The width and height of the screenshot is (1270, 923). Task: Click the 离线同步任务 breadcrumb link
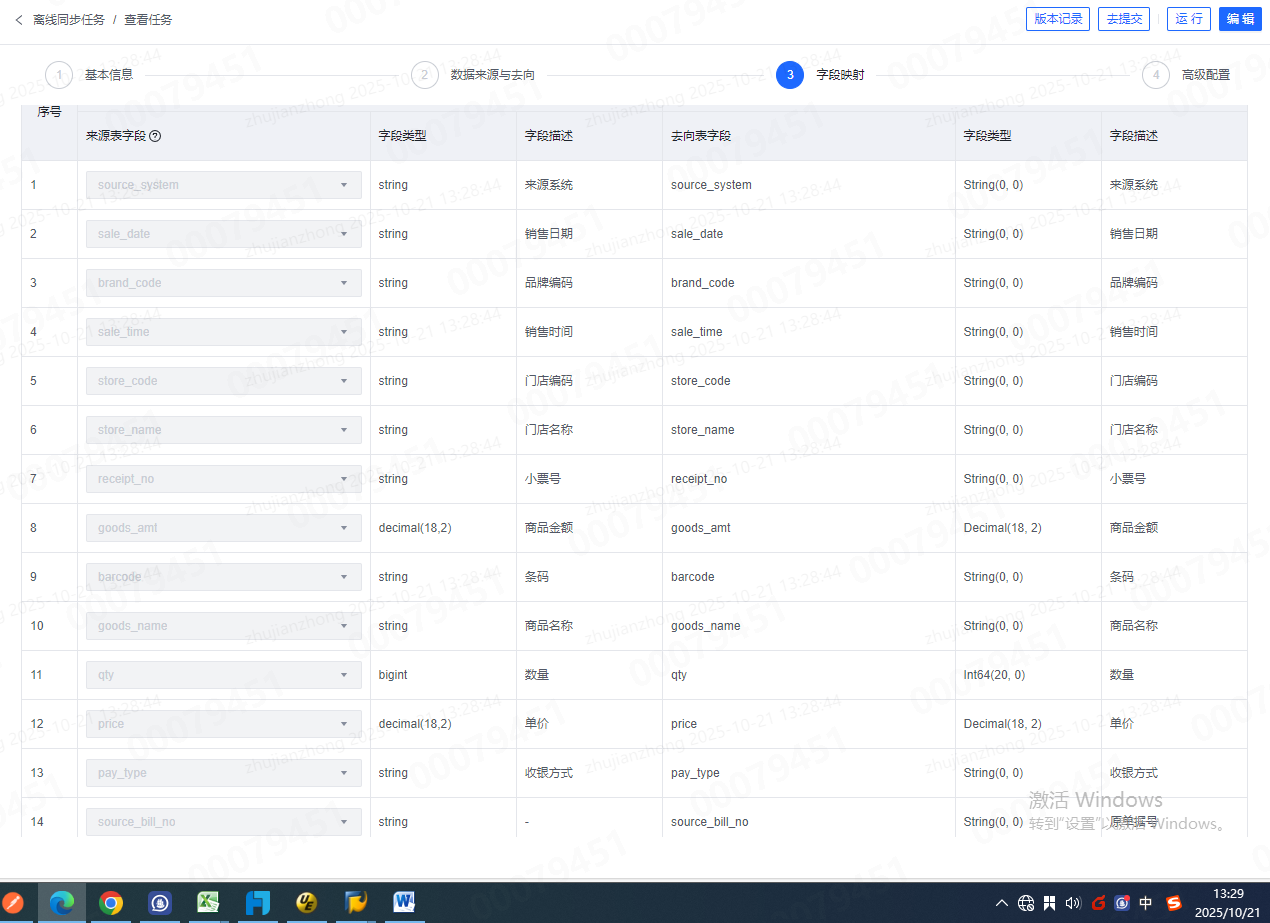point(68,20)
